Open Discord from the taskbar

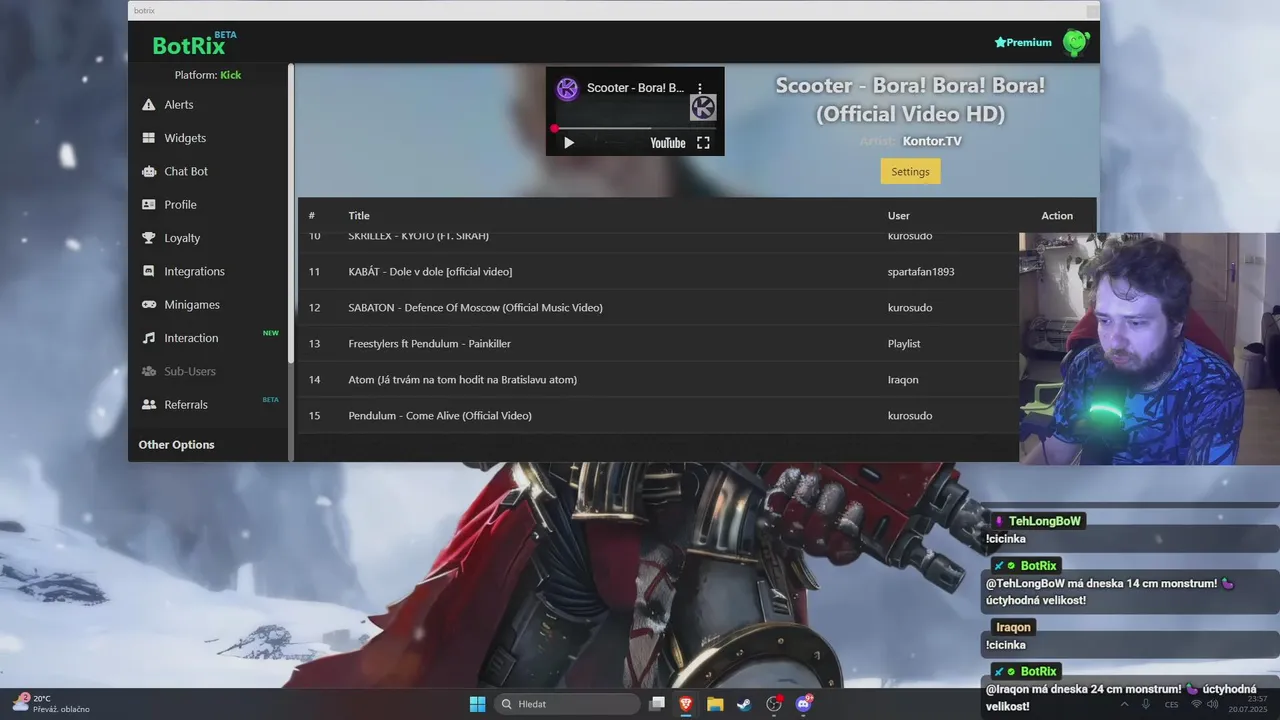tap(803, 704)
